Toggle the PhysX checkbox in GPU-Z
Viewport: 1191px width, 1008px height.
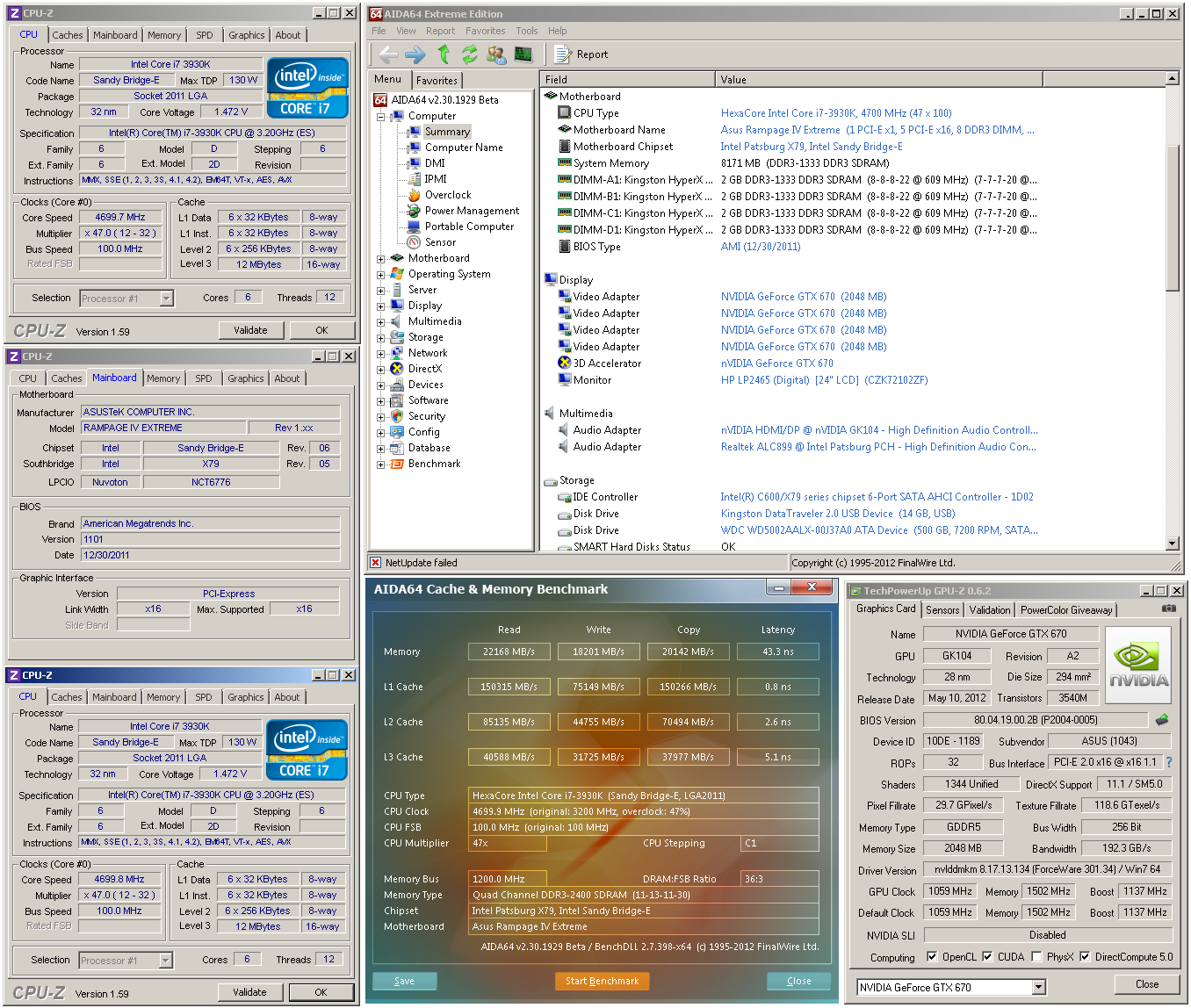[x=1037, y=957]
